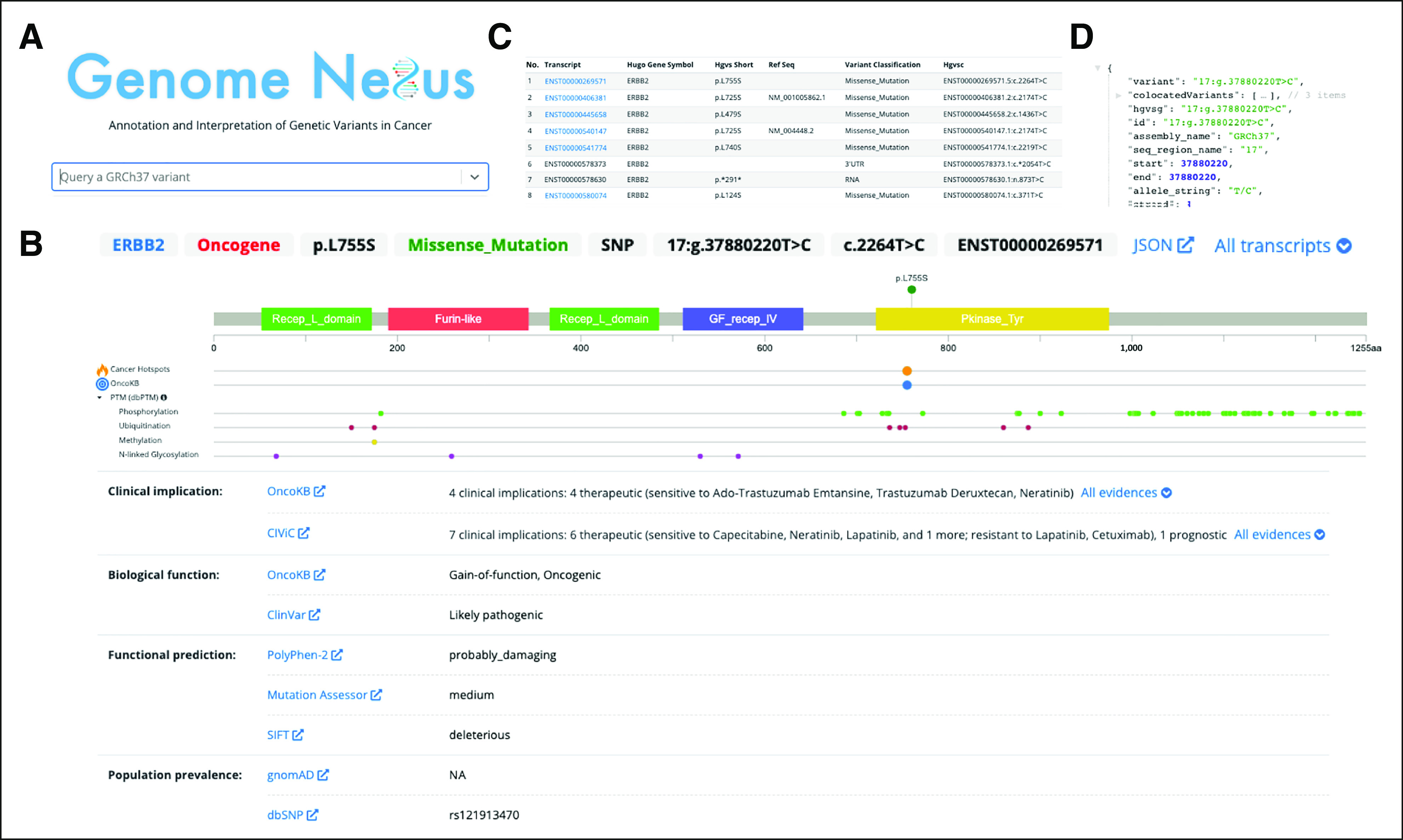Click the yellow Methylation site dot
Screen dimensions: 1403x840
pyautogui.click(x=374, y=442)
